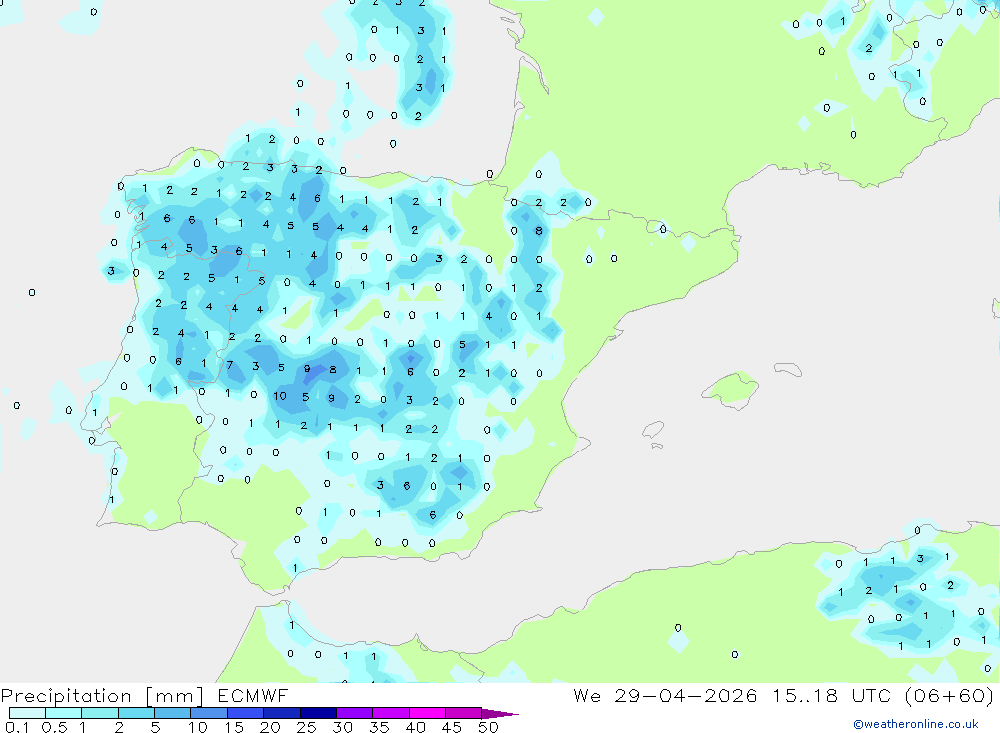Click the legend scale label '40'
This screenshot has width=1000, height=733.
coord(415,727)
